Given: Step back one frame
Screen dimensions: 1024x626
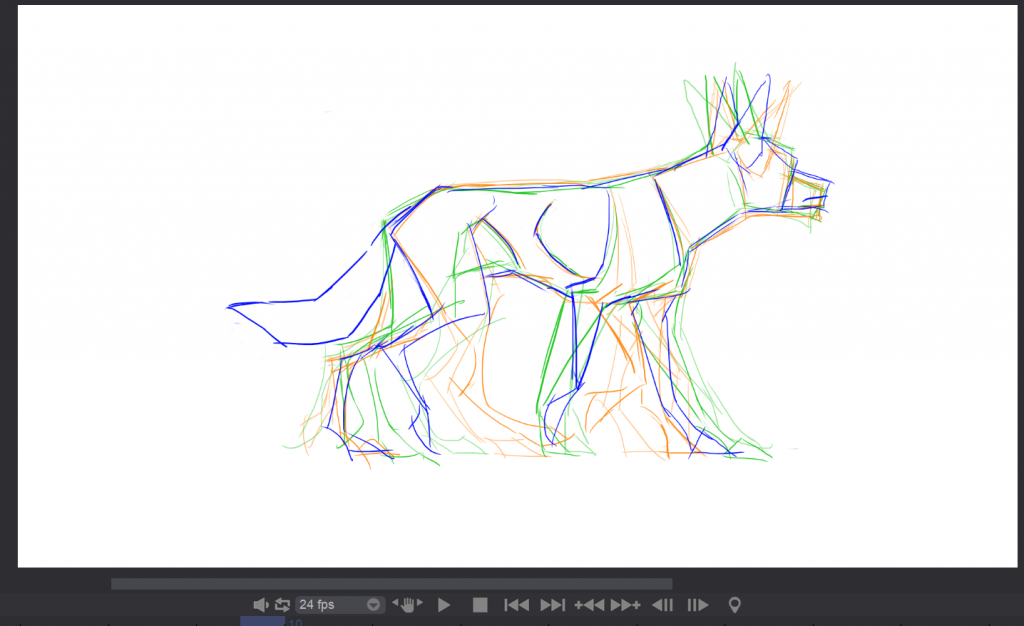Looking at the screenshot, I should (x=662, y=605).
